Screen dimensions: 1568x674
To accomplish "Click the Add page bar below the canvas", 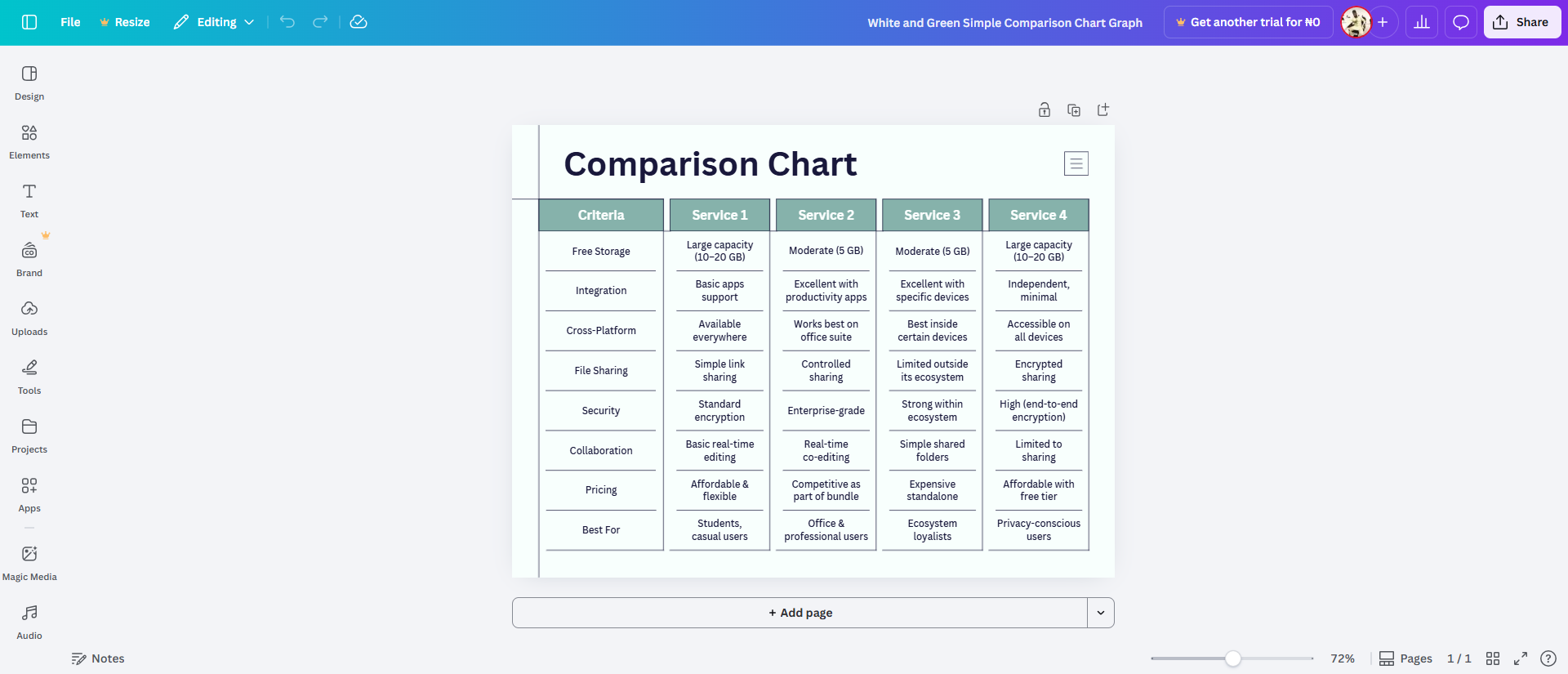I will click(800, 612).
